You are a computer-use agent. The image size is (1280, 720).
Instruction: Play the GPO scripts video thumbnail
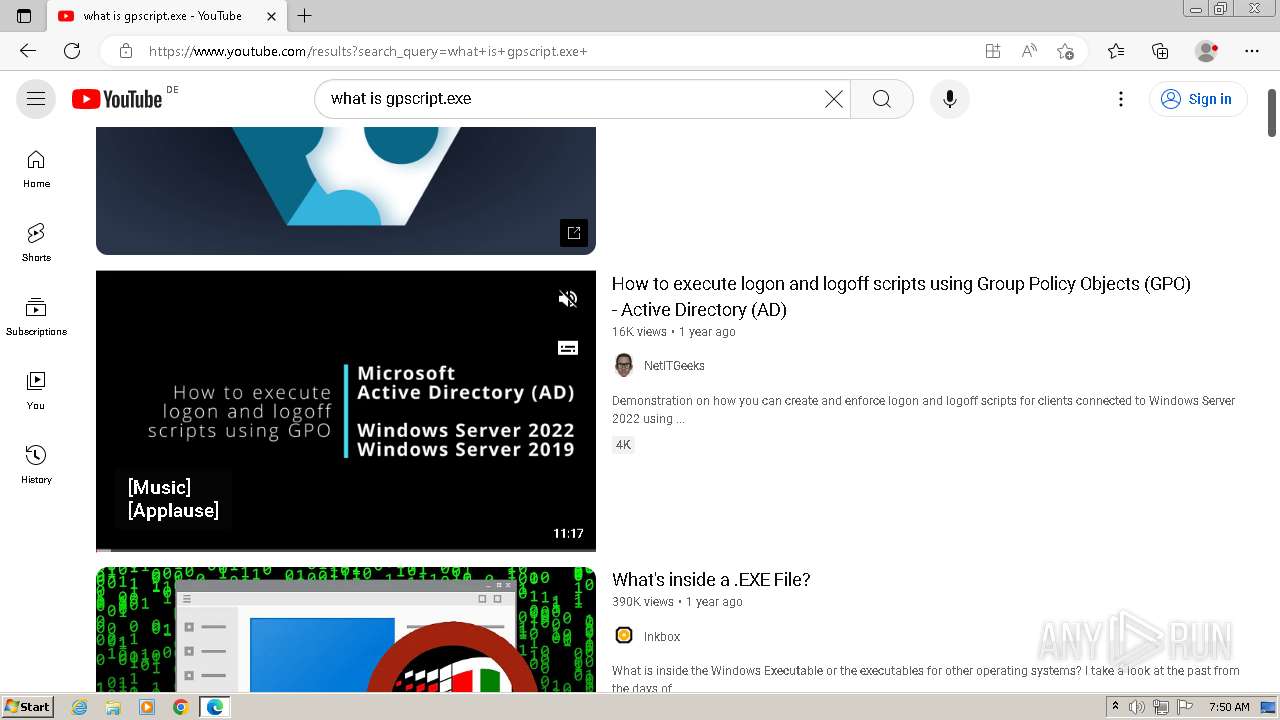346,411
